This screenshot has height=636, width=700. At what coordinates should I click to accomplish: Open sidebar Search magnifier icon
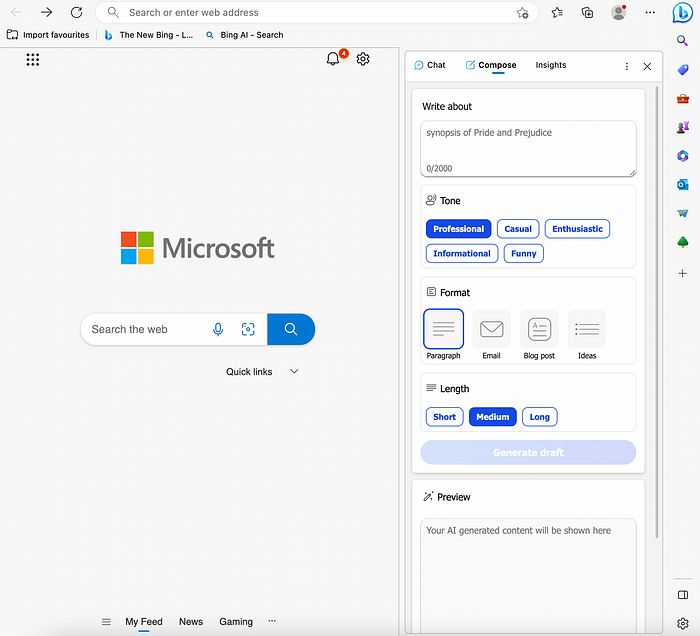pyautogui.click(x=682, y=41)
